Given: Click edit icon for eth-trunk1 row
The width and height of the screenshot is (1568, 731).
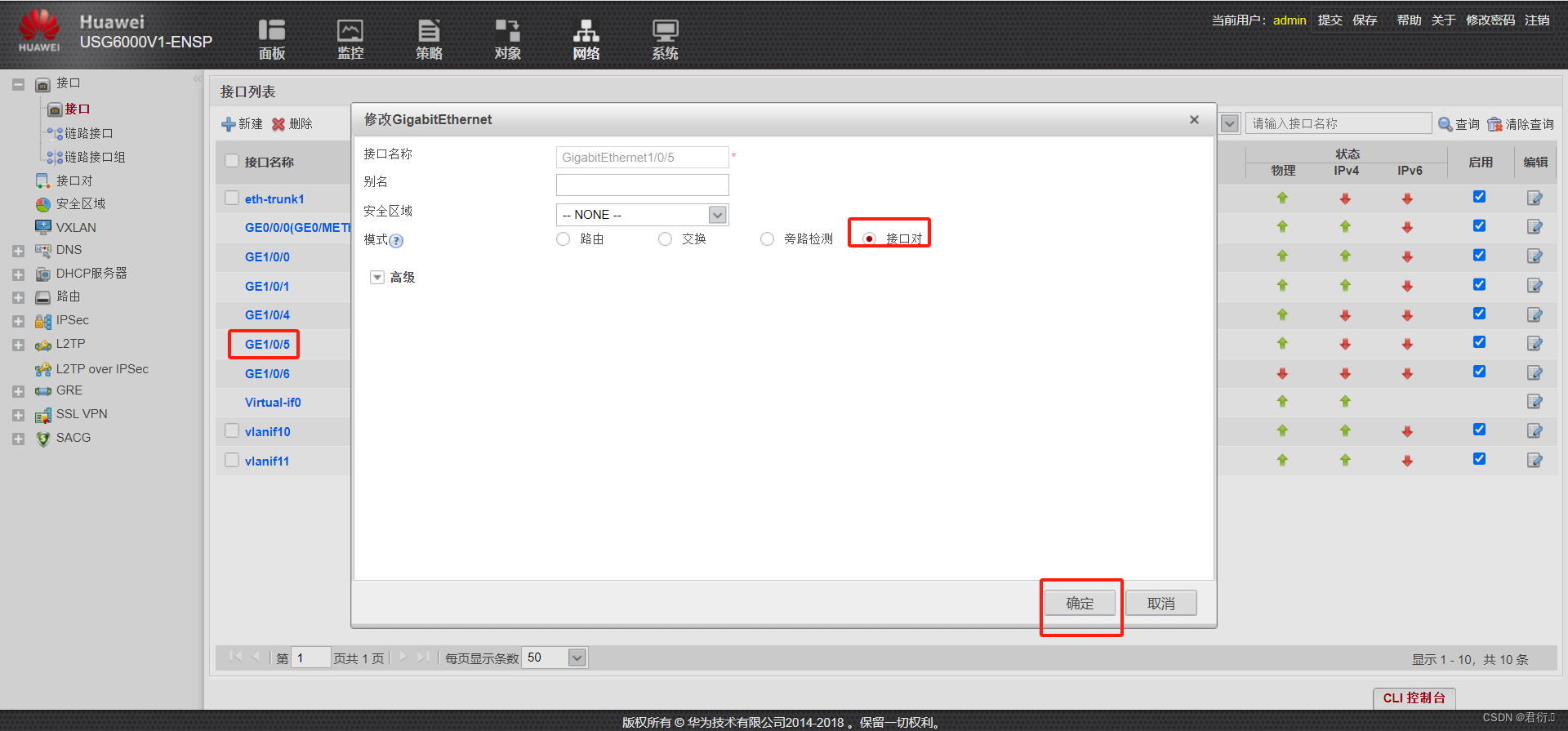Looking at the screenshot, I should tap(1535, 198).
